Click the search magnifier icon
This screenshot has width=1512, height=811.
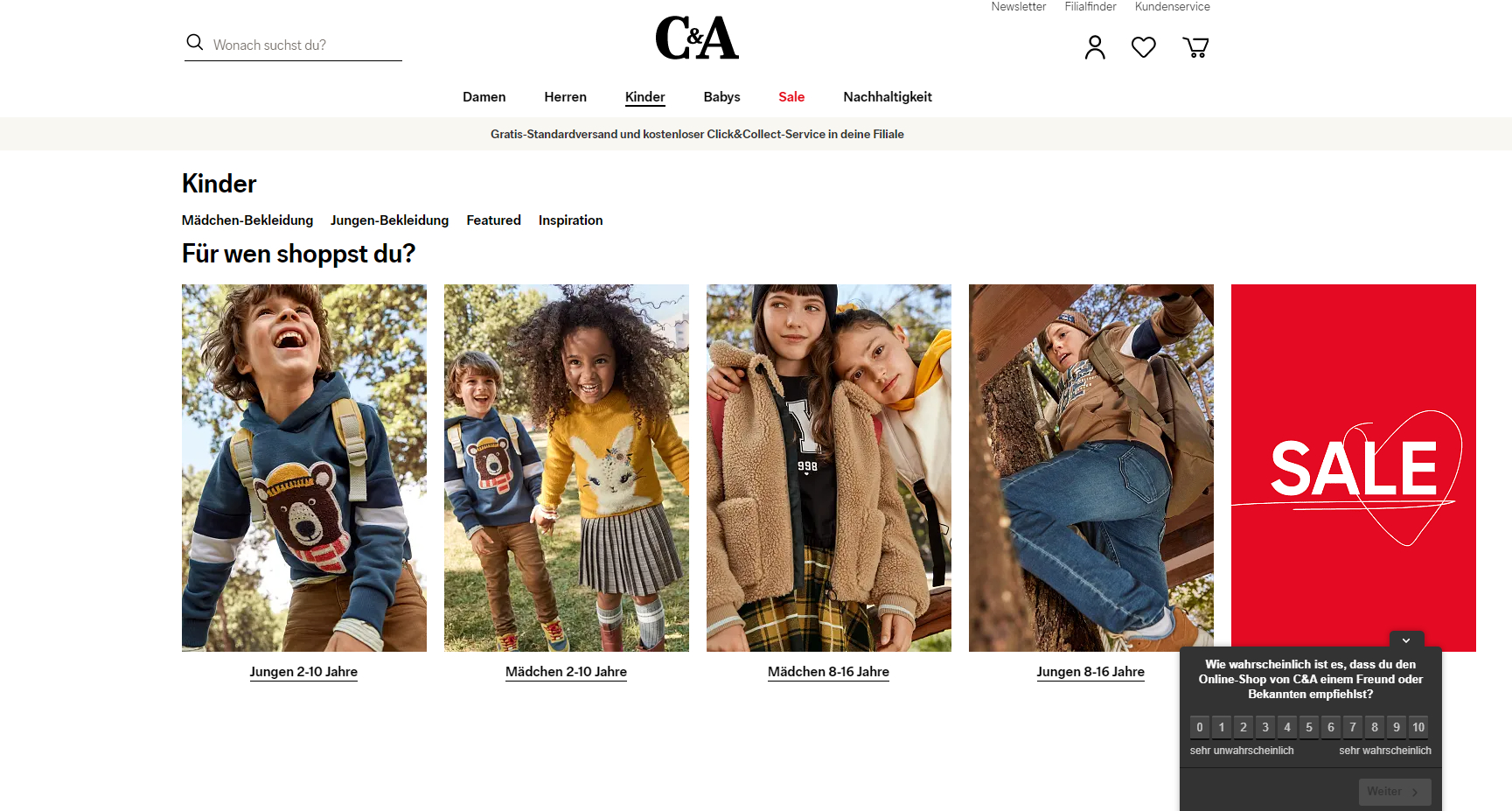(x=195, y=43)
